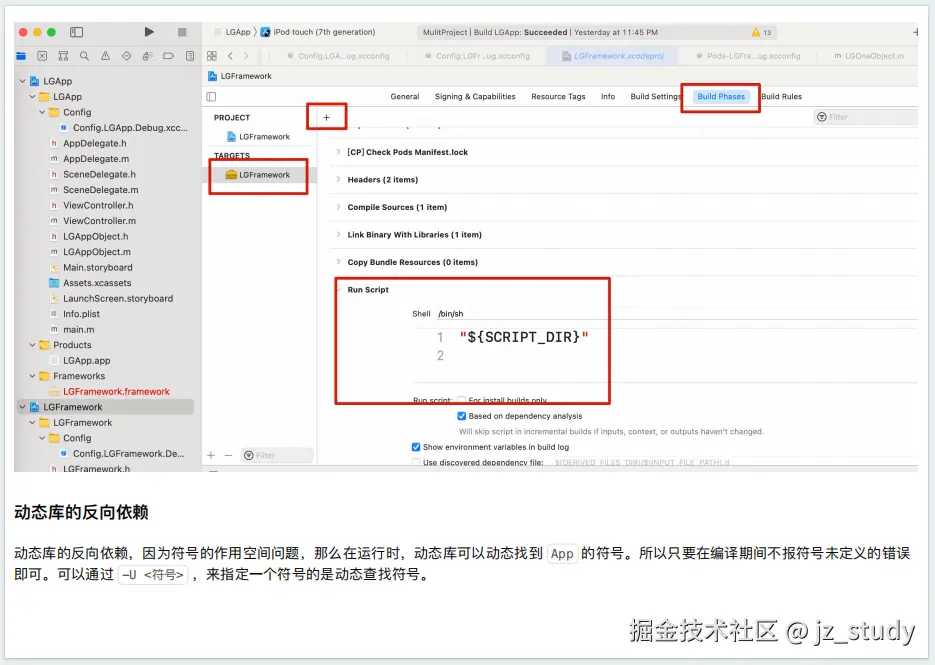Click the Stop button in toolbar
Screen dimensions: 935x665
pos(182,32)
